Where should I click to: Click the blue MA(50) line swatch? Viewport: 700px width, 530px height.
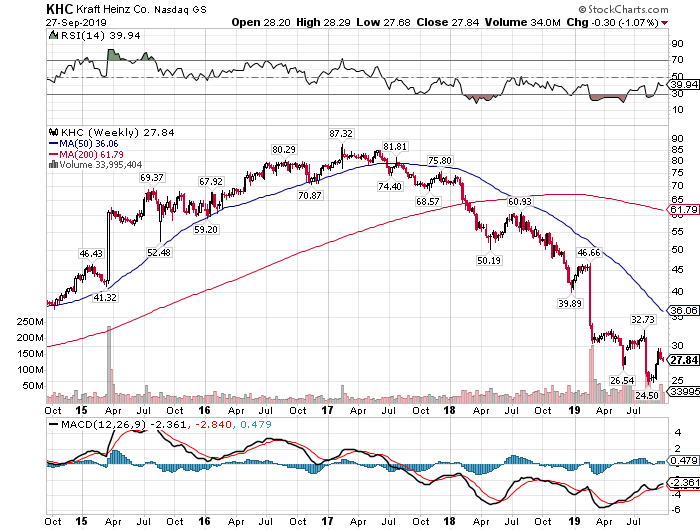pos(53,144)
